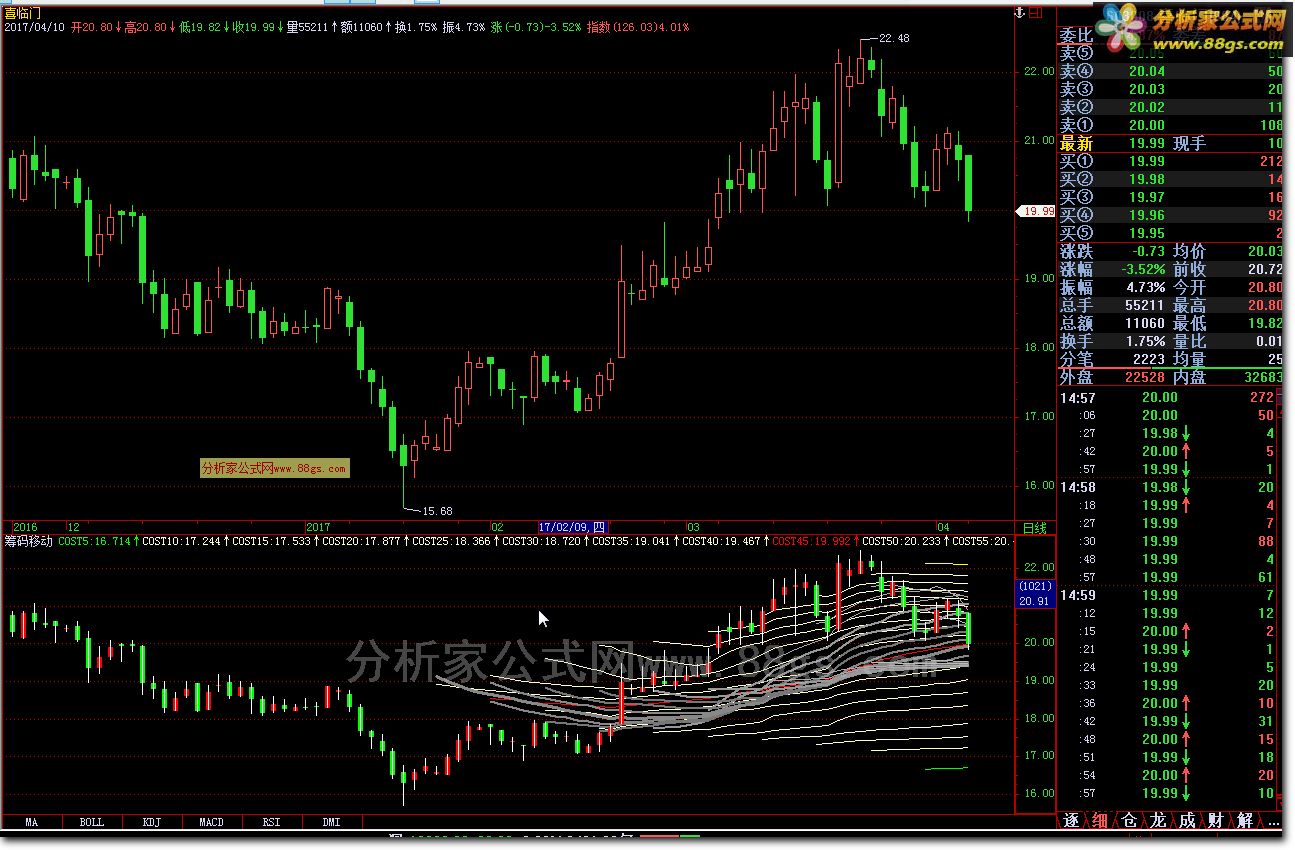Image resolution: width=1295 pixels, height=850 pixels.
Task: Switch to the BOLL indicator tab
Action: pyautogui.click(x=92, y=822)
